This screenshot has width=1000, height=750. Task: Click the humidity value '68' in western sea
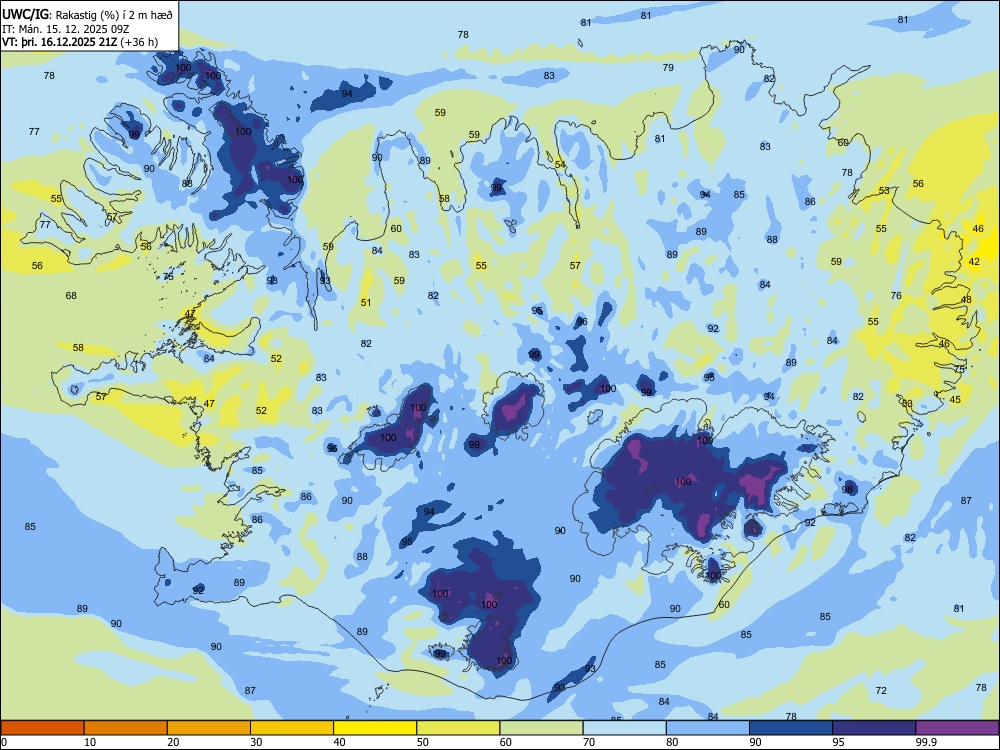(x=71, y=295)
